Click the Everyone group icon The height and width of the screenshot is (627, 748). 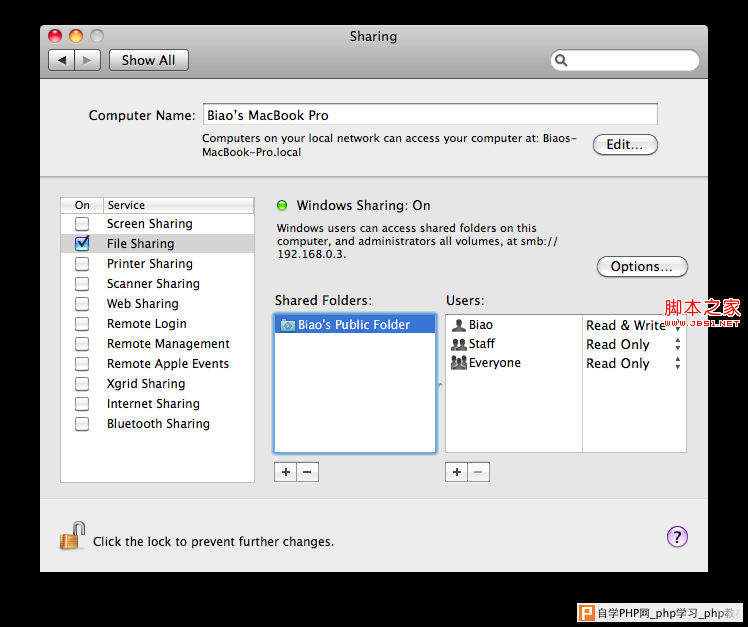coord(458,363)
